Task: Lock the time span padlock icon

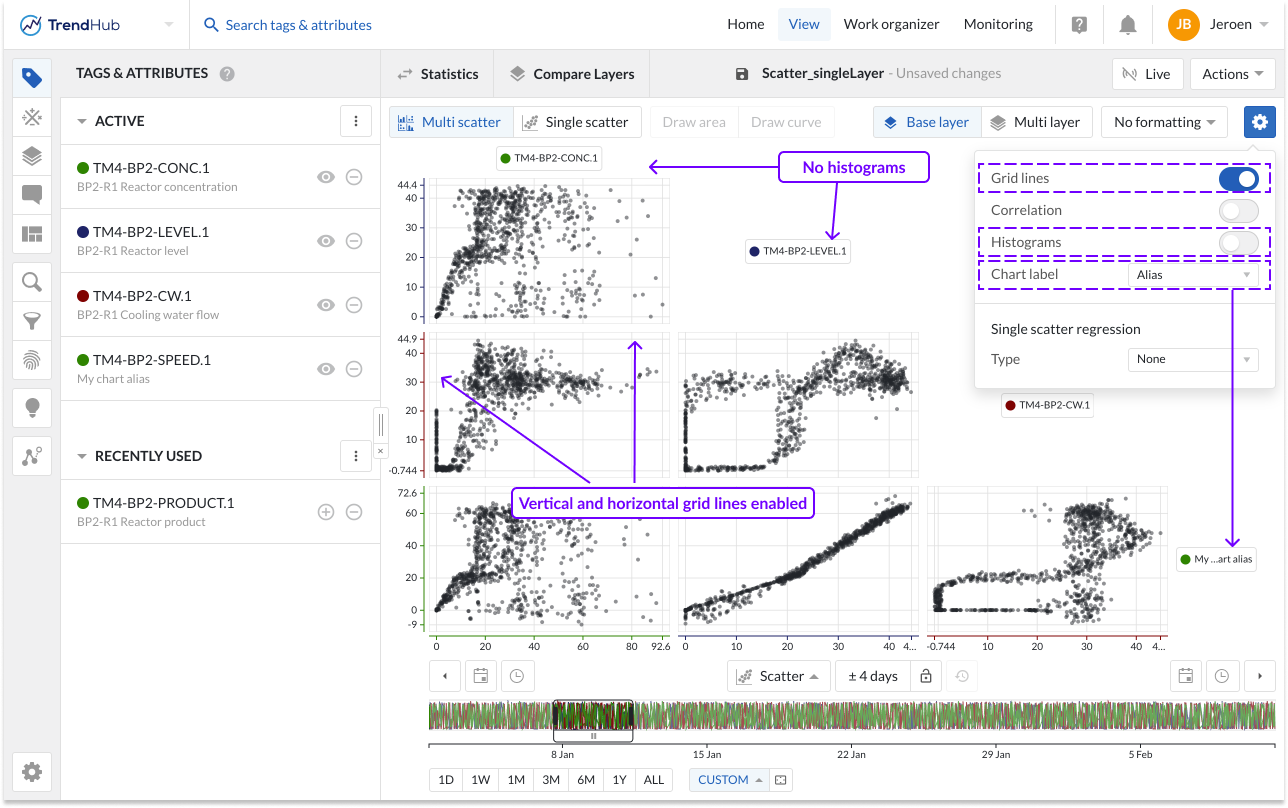Action: [x=926, y=676]
